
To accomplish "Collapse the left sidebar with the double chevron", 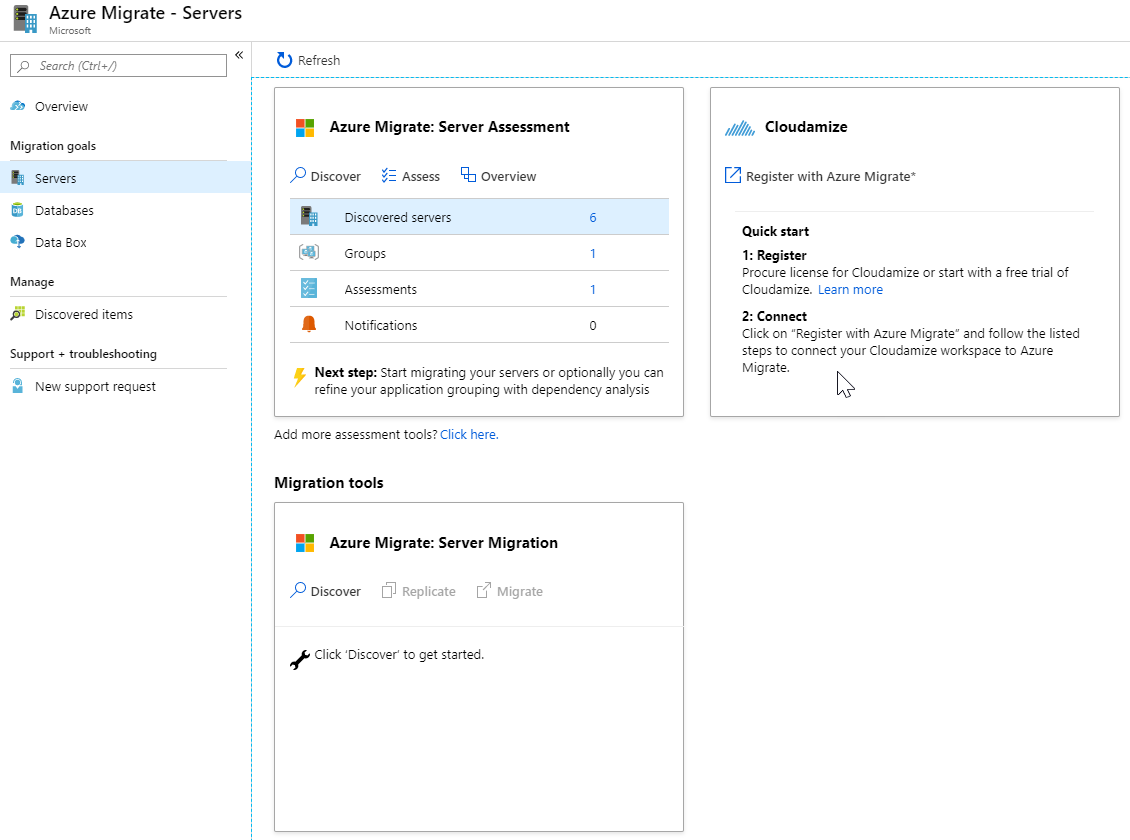I will tap(238, 55).
